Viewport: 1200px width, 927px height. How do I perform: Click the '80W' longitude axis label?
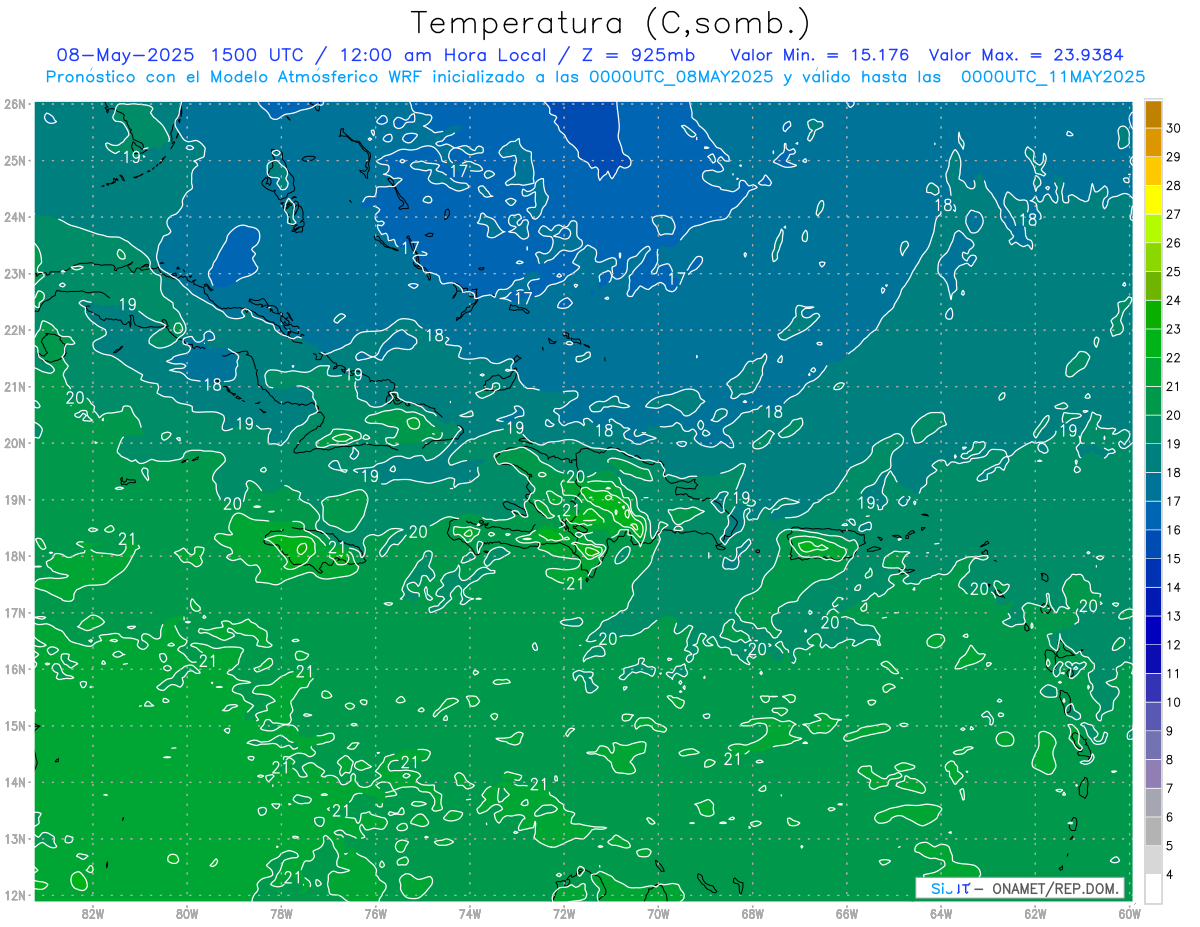click(187, 913)
